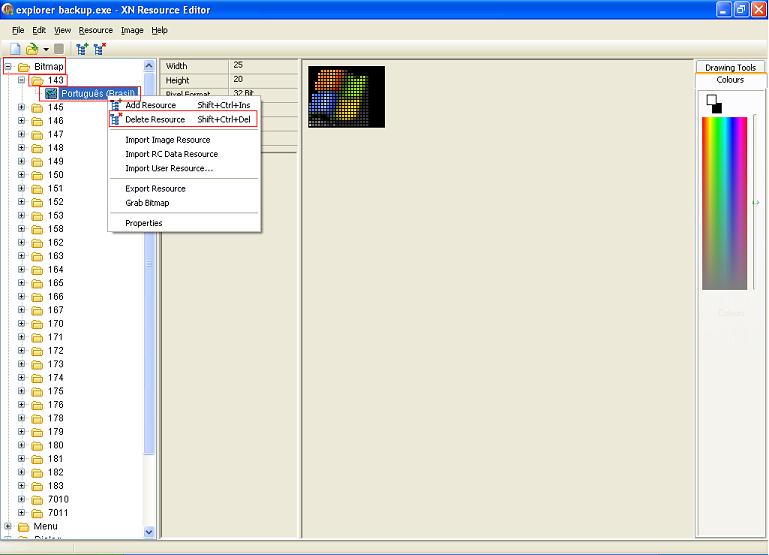
Task: Click the Delete Resource toolbar icon
Action: tap(100, 49)
